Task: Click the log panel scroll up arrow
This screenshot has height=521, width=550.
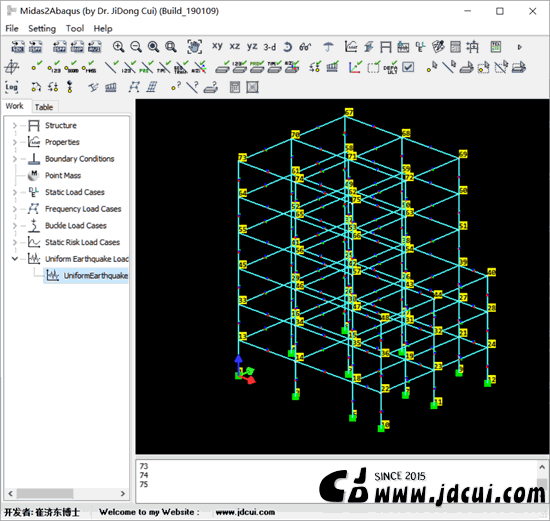Action: point(542,467)
